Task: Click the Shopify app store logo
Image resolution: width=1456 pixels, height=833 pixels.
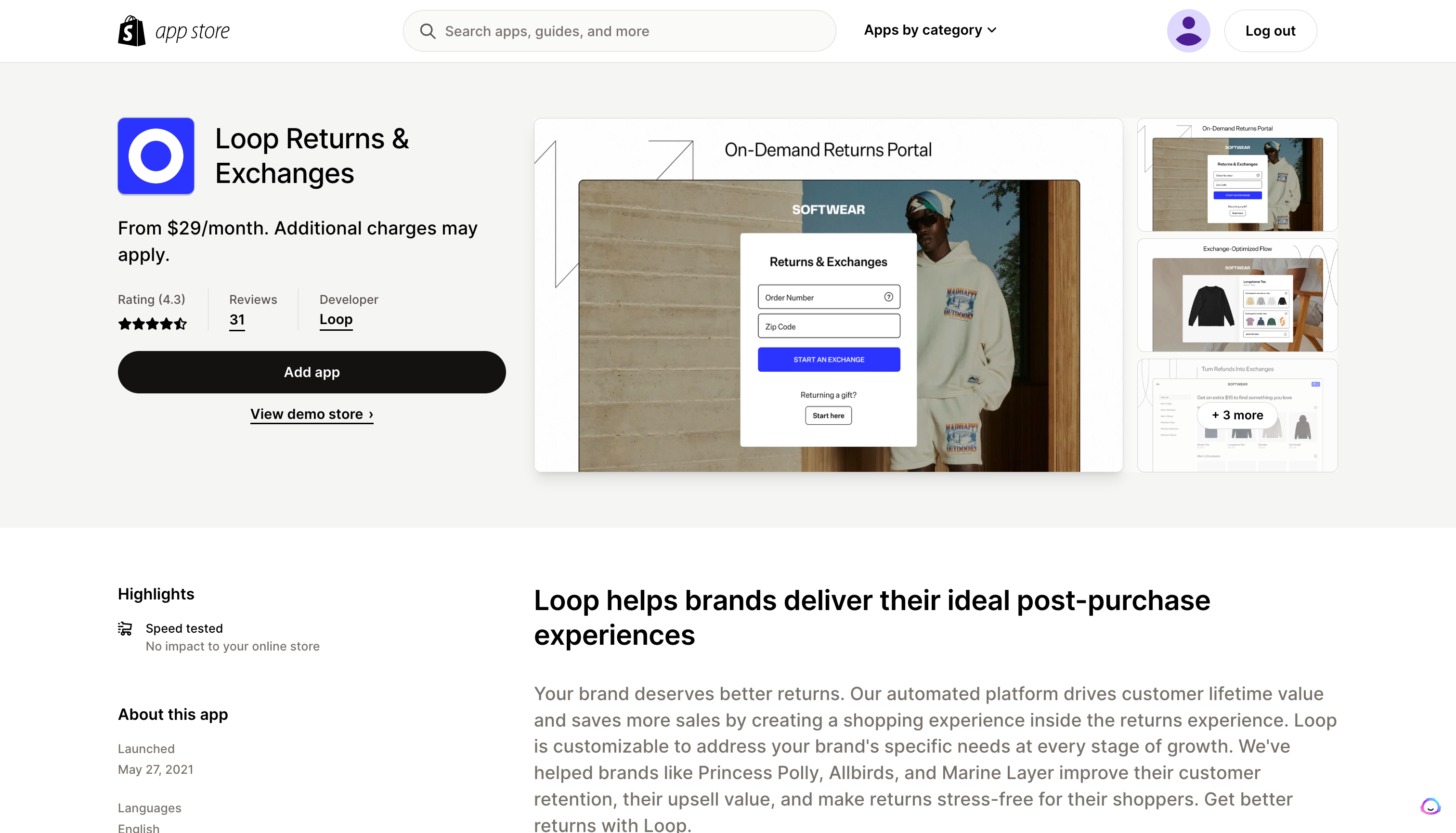Action: tap(173, 31)
